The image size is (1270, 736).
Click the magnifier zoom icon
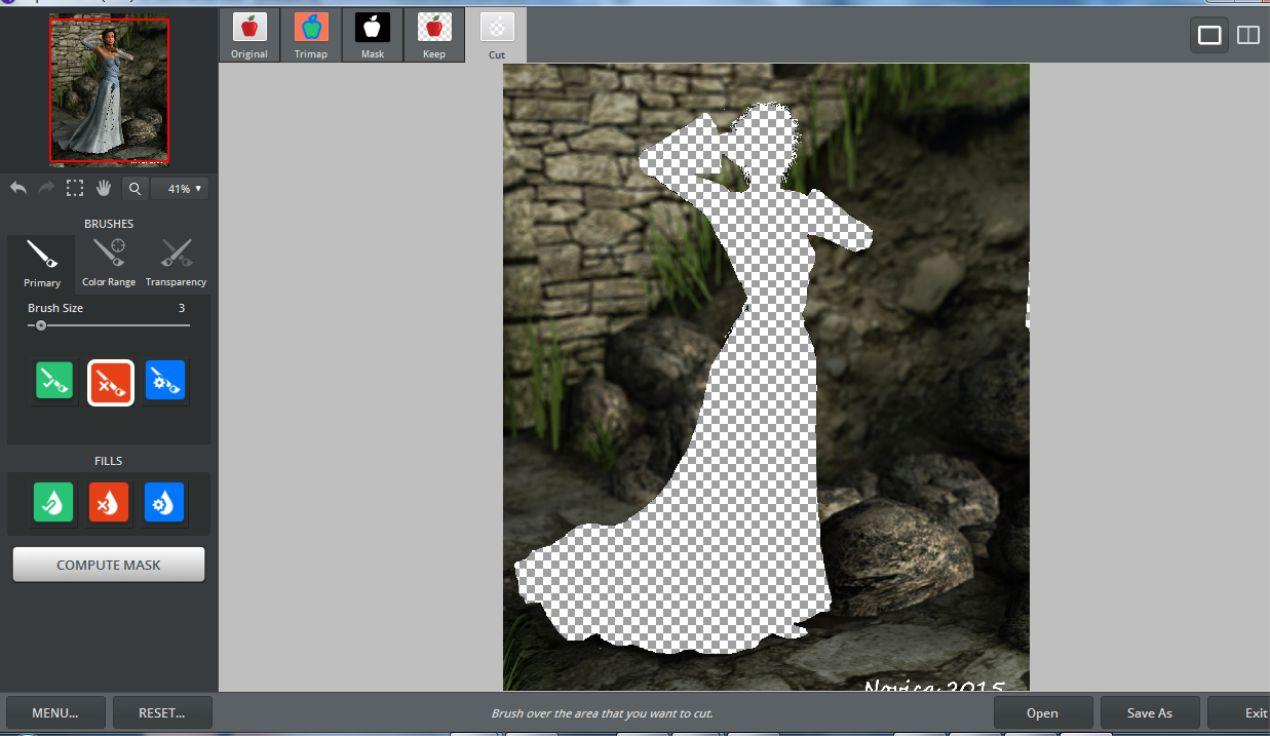coord(135,188)
